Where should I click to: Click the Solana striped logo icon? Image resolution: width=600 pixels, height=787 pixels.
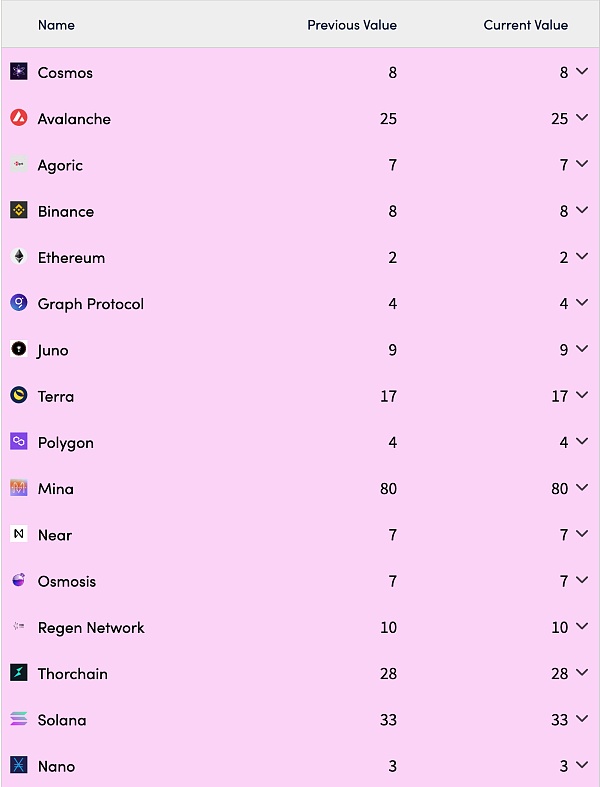pyautogui.click(x=19, y=719)
